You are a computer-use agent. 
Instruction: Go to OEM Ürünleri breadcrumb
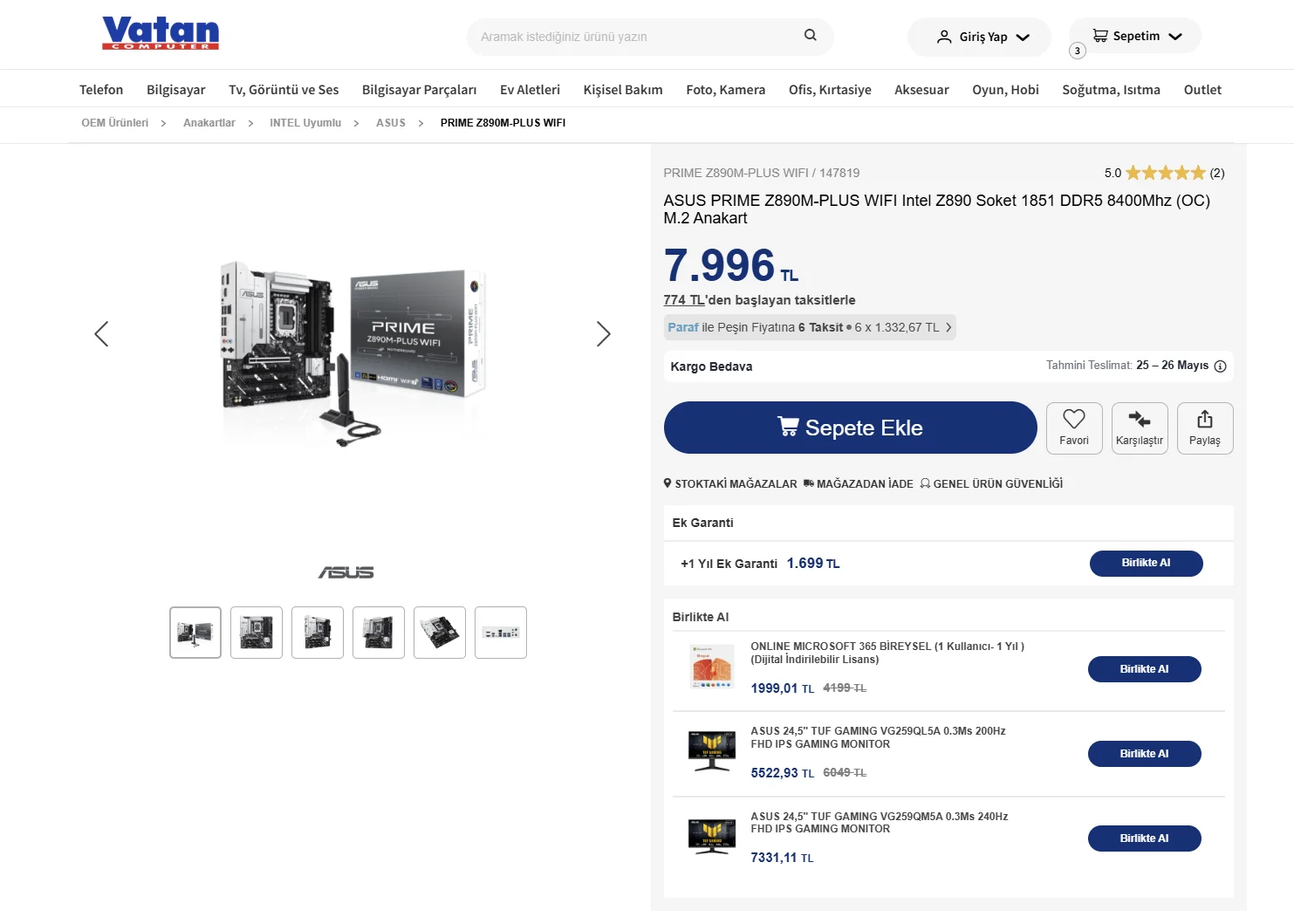(x=115, y=123)
